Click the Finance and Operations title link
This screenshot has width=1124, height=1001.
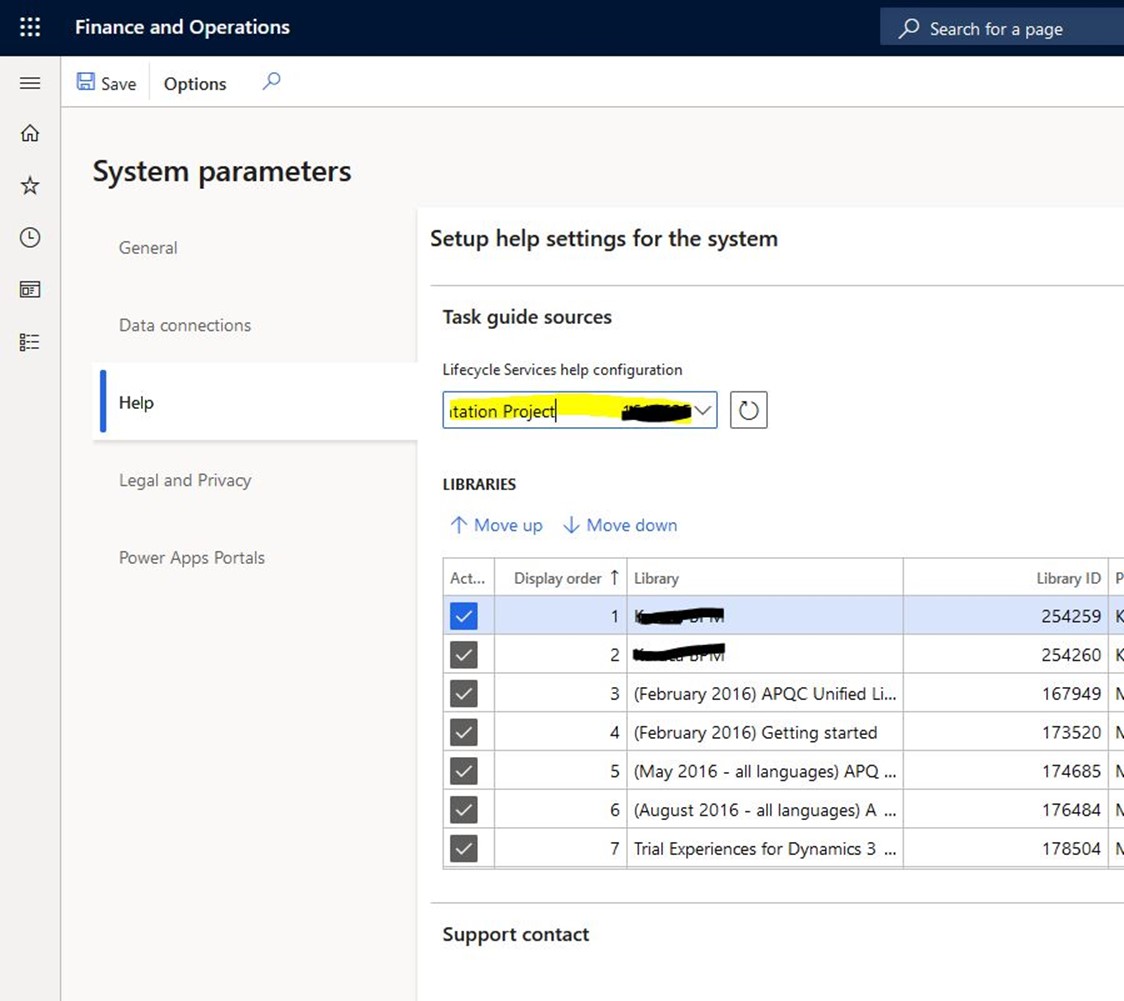coord(182,27)
